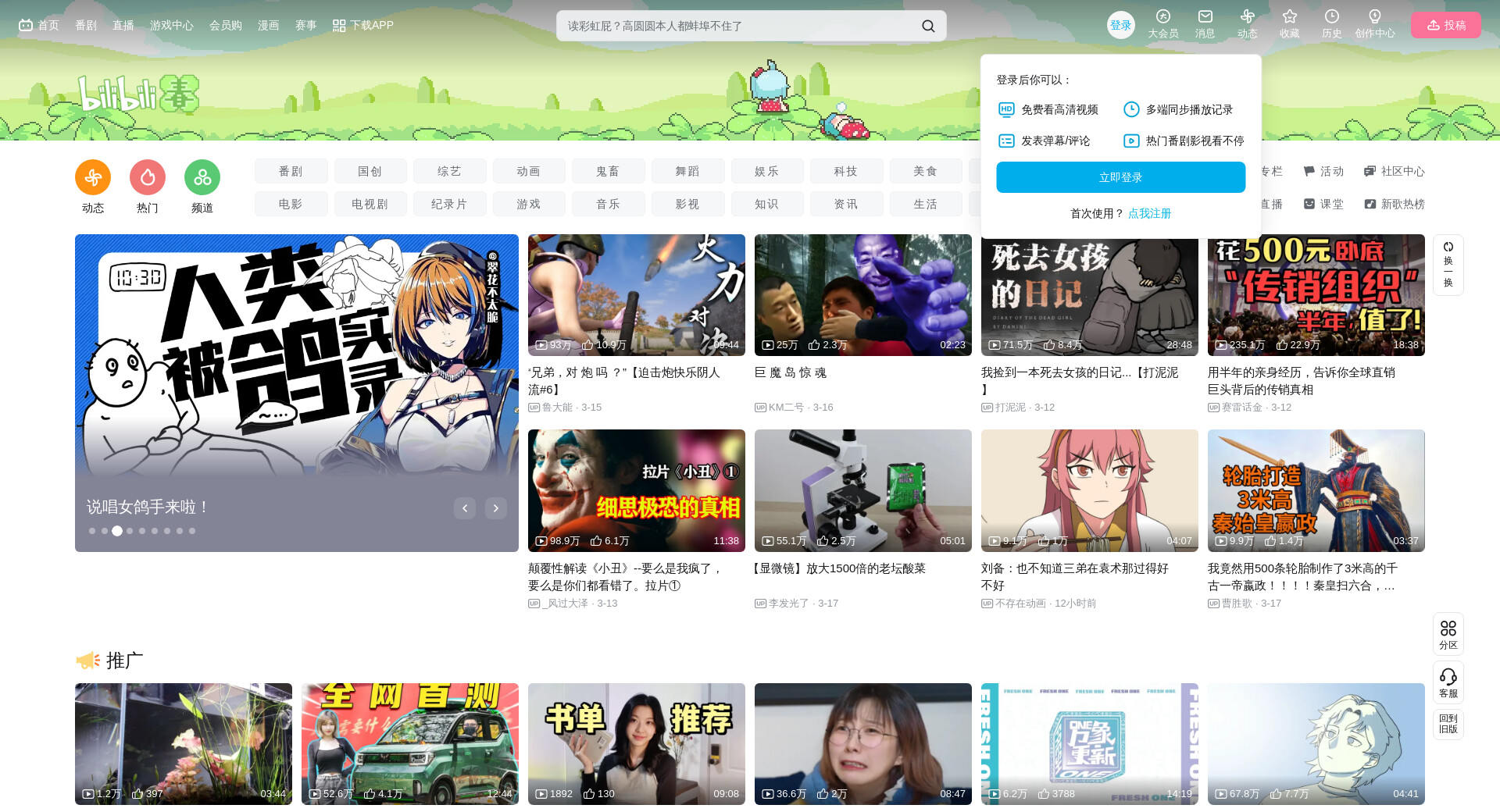The height and width of the screenshot is (812, 1500).
Task: Open the 人类被鸽实录 carousel banner
Action: click(x=297, y=393)
